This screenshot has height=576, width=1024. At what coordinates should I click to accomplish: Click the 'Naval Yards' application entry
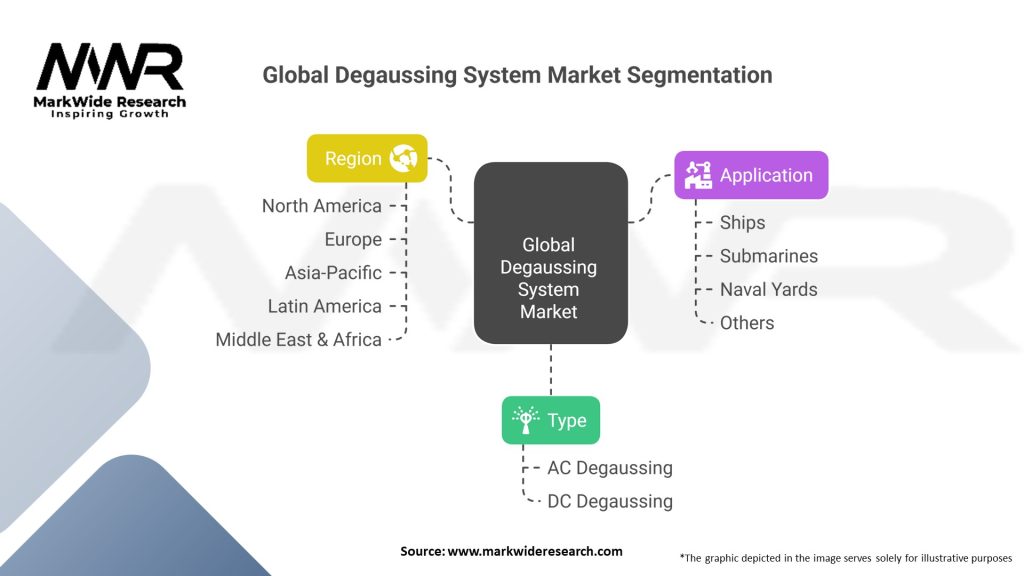click(769, 289)
